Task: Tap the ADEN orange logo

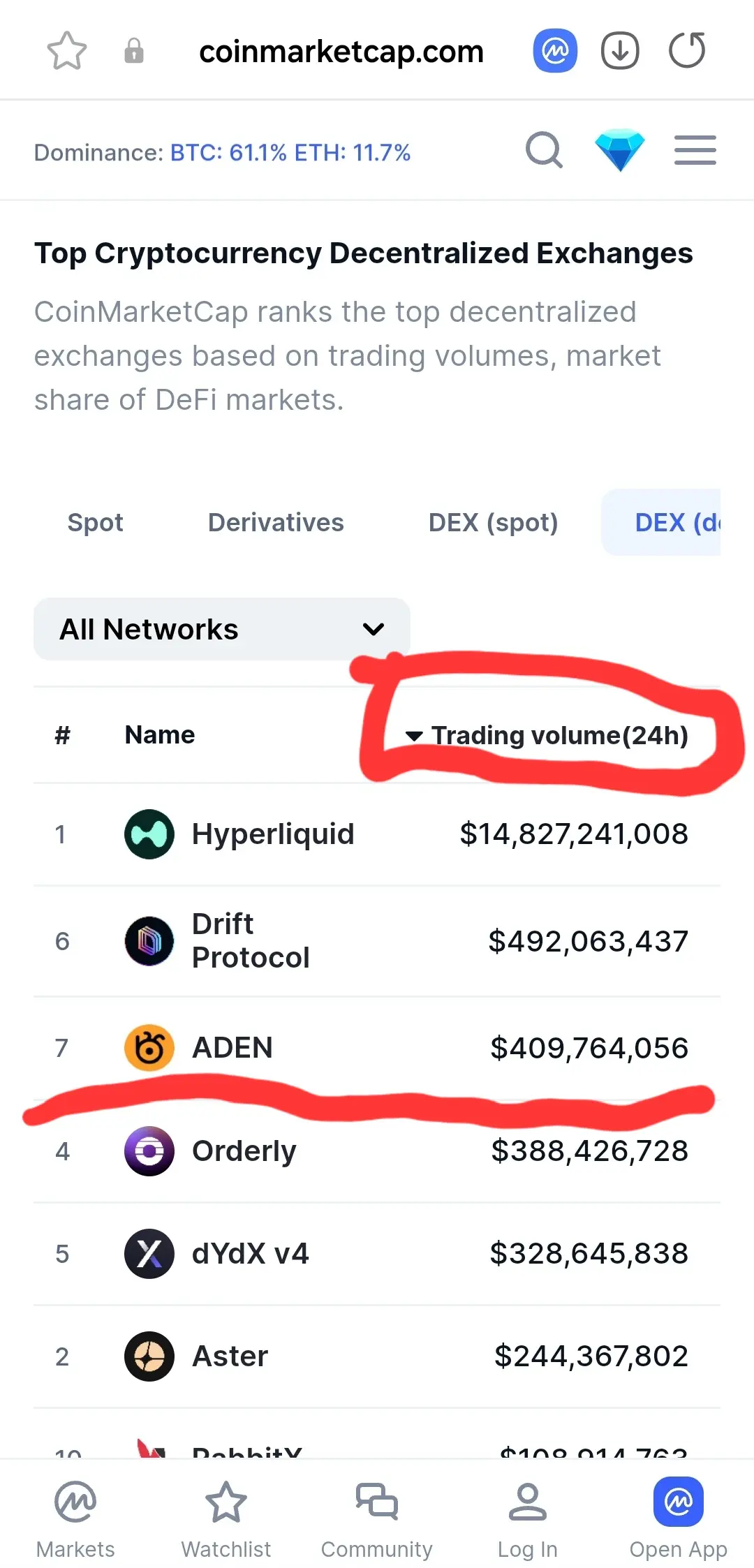Action: pyautogui.click(x=149, y=1048)
